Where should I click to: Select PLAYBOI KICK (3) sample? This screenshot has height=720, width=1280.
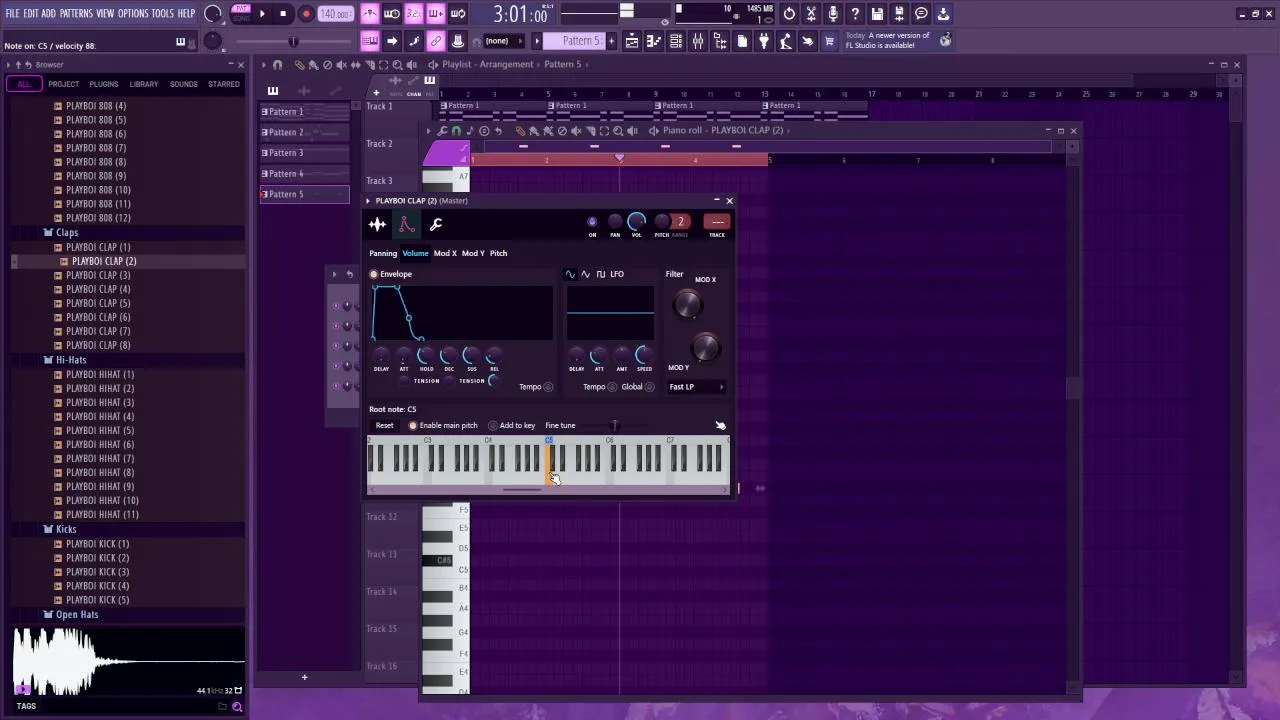tap(97, 572)
